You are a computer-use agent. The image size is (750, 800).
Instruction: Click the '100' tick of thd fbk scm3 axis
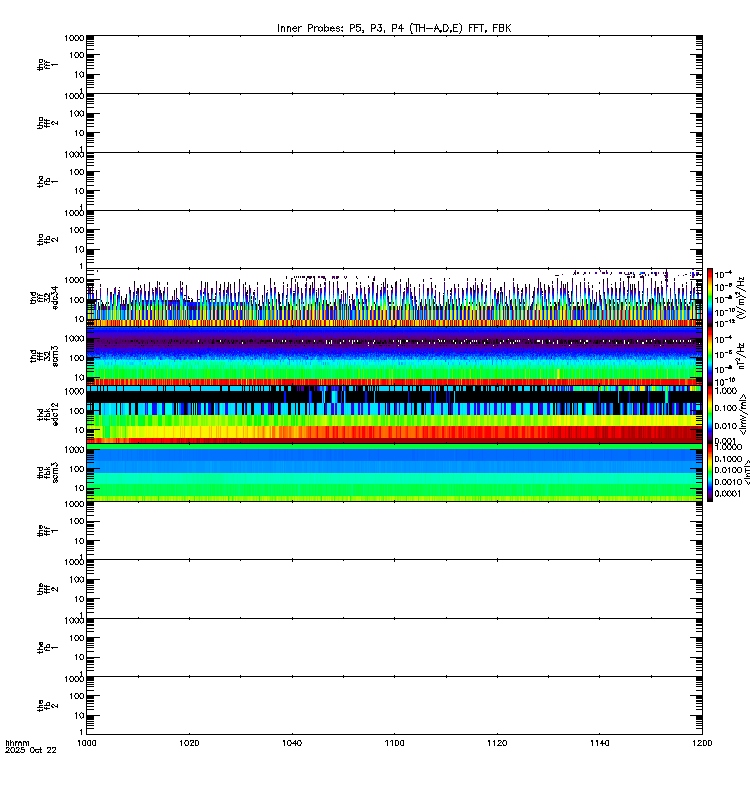(77, 468)
